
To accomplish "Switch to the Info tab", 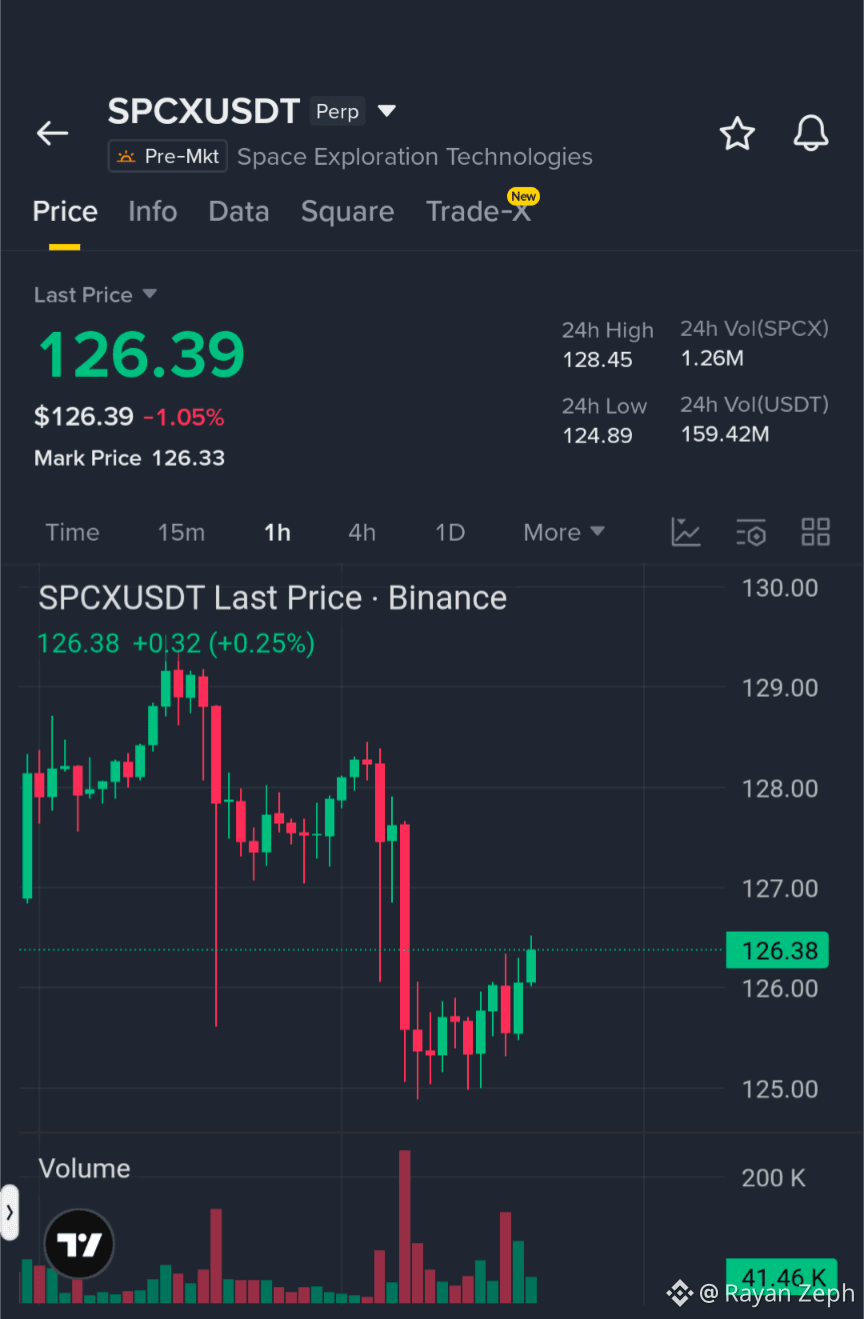I will pyautogui.click(x=152, y=212).
